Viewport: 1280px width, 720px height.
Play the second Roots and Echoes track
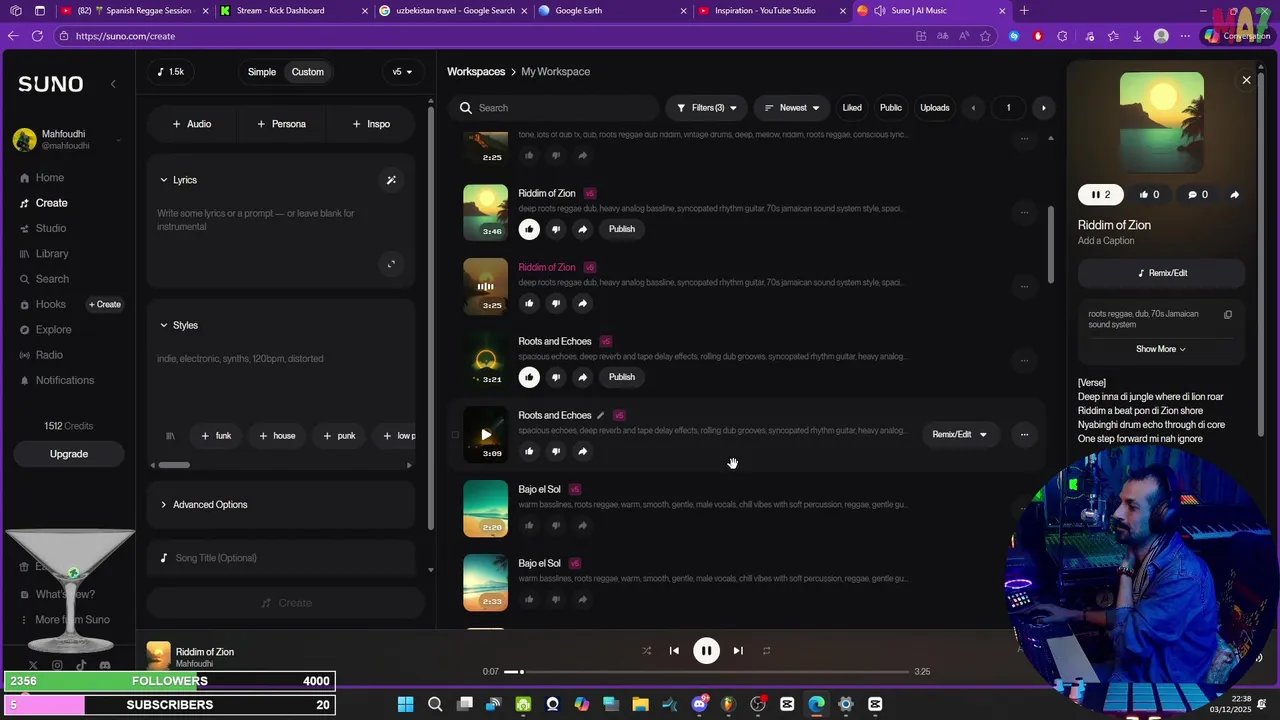coord(485,435)
